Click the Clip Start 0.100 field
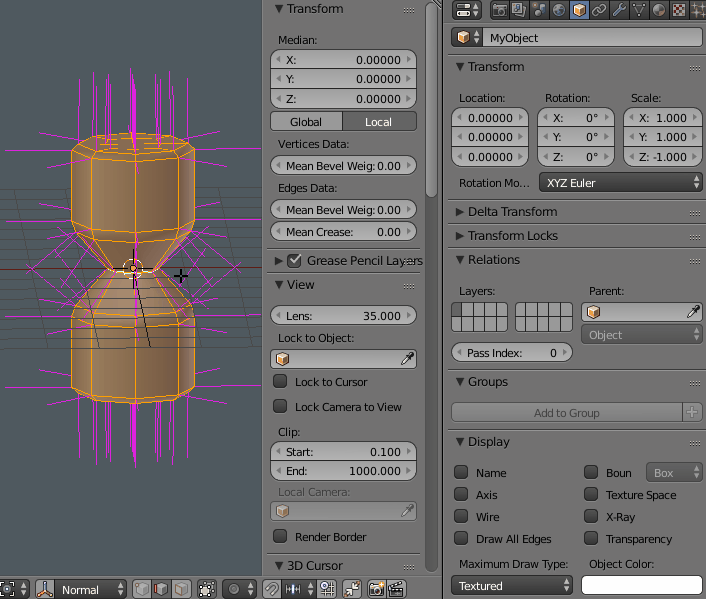Screen dimensions: 706x599 click(x=343, y=451)
